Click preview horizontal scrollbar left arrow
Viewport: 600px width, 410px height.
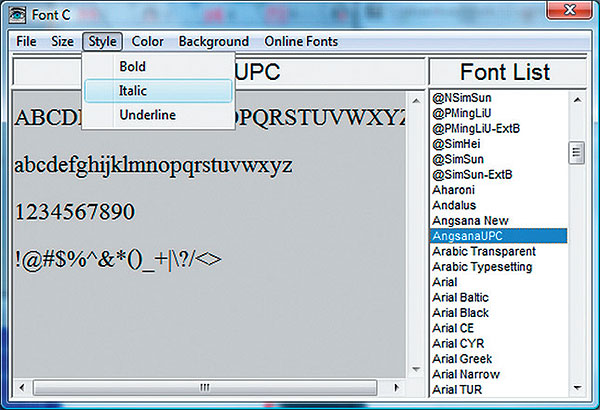pos(22,387)
